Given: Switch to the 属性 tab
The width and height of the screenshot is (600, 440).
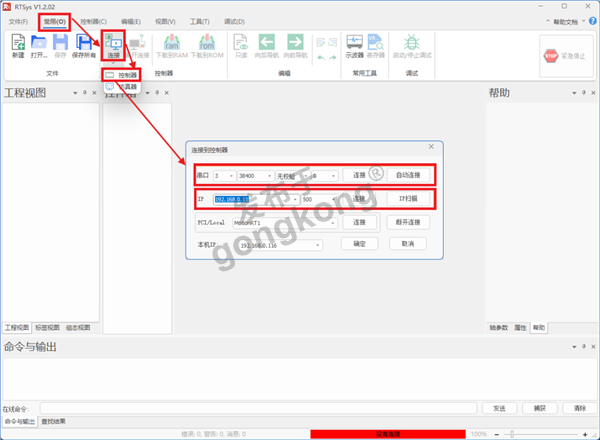Looking at the screenshot, I should click(x=520, y=328).
